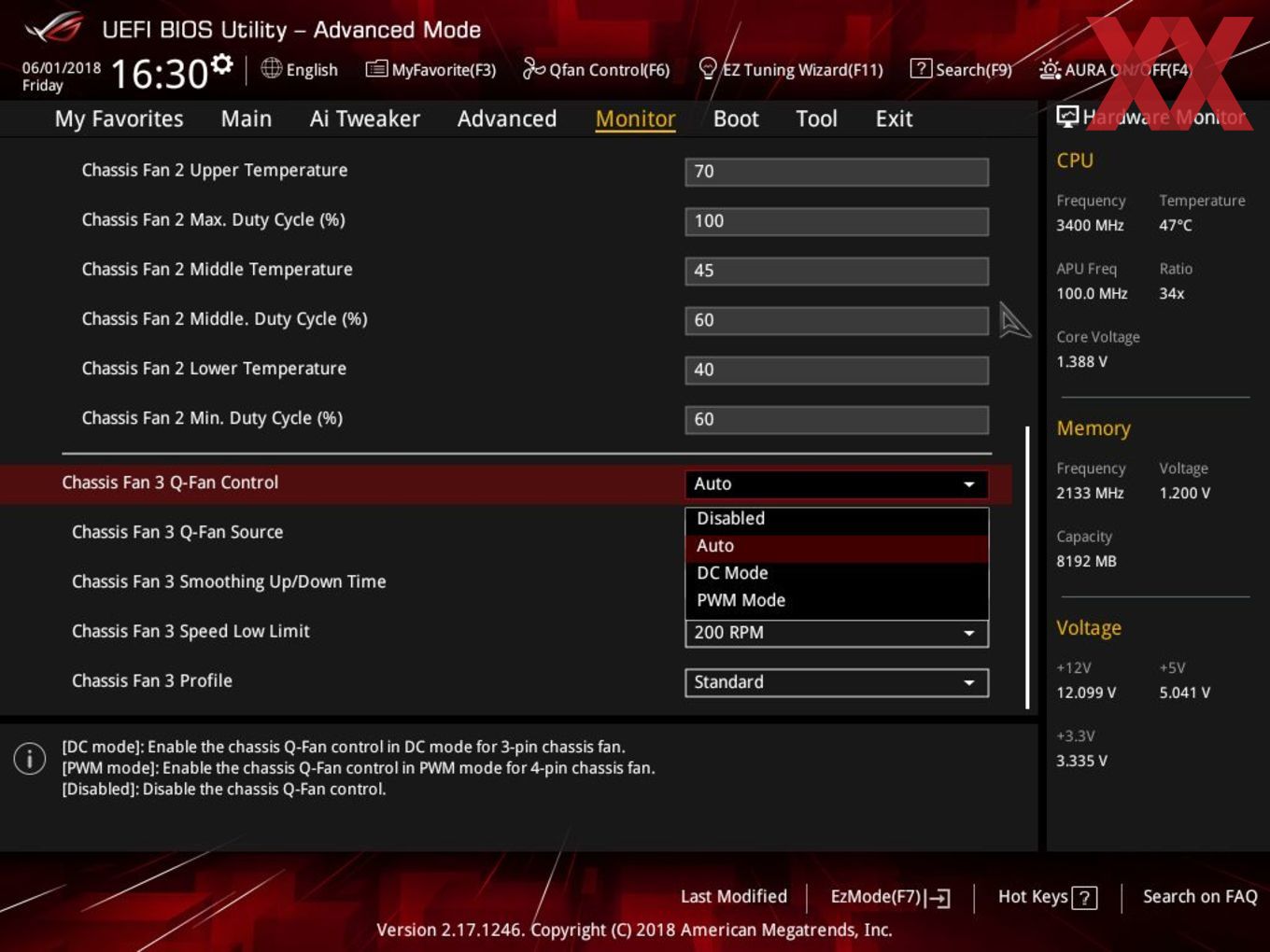Open the Tool tab

816,119
